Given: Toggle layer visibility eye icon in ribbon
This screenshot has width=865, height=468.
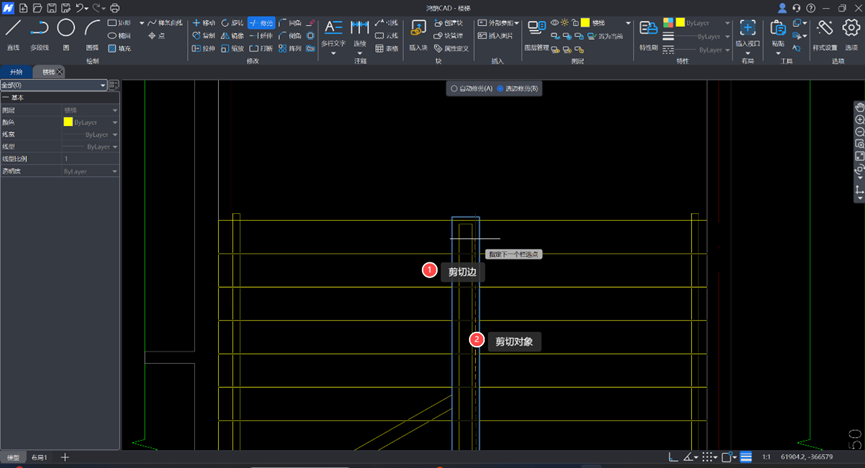Looking at the screenshot, I should (554, 22).
